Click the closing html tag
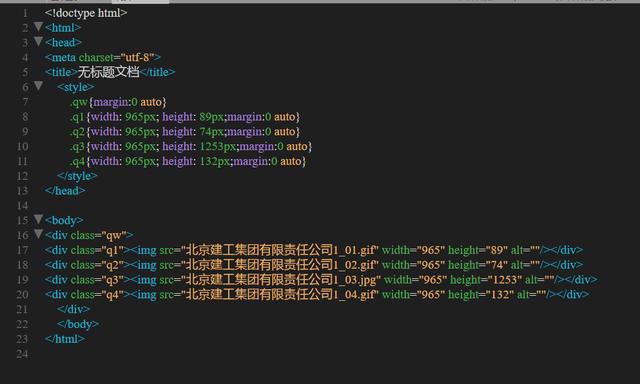 point(65,339)
